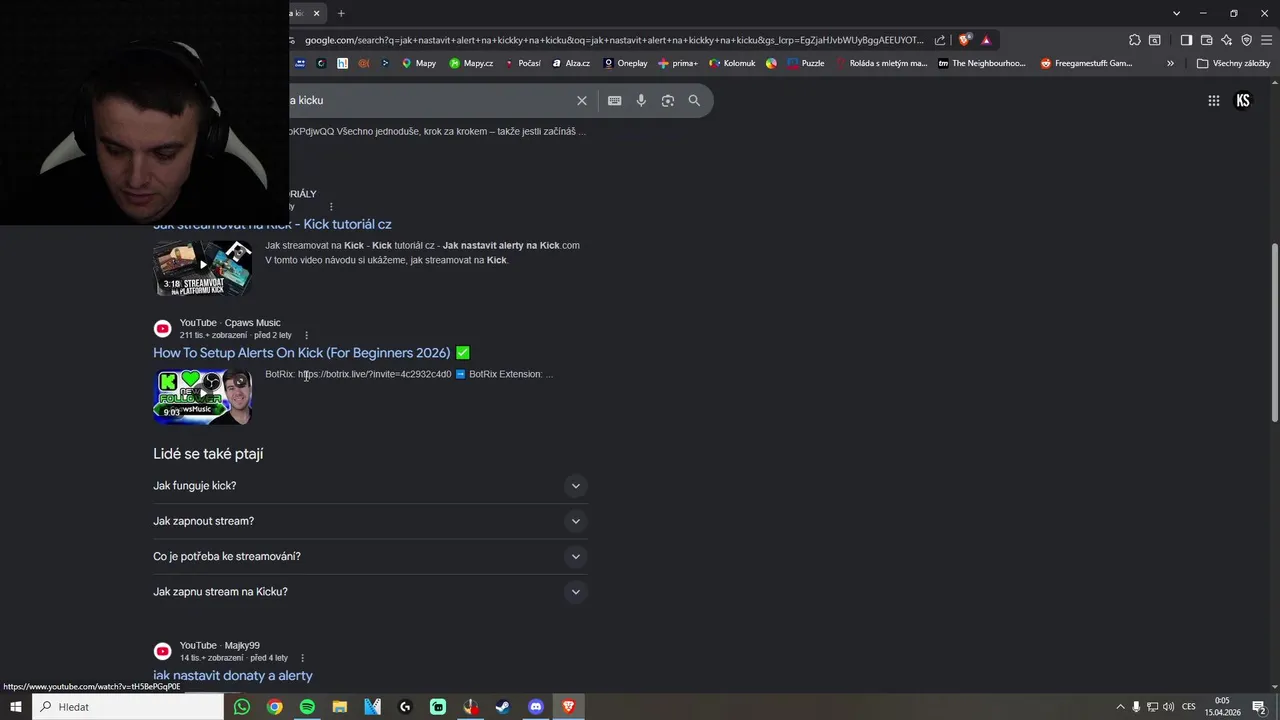Viewport: 1280px width, 720px height.
Task: Click the address bar URL
Action: 614,40
